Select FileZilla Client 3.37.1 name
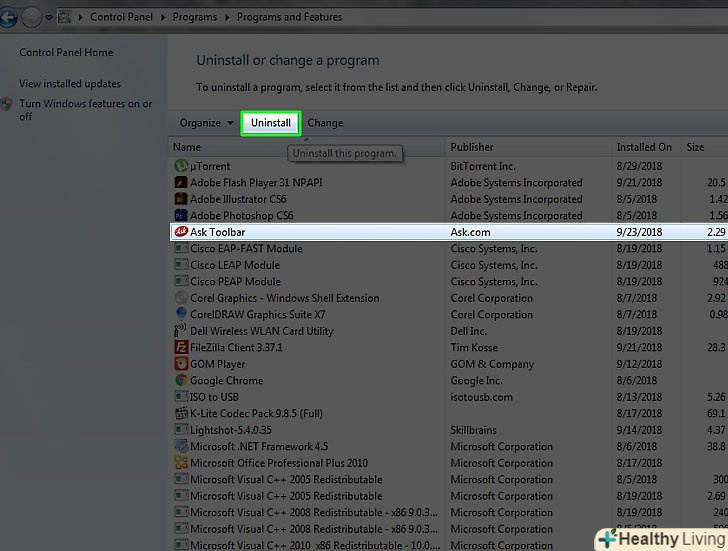Viewport: 728px width, 551px height. click(x=236, y=347)
